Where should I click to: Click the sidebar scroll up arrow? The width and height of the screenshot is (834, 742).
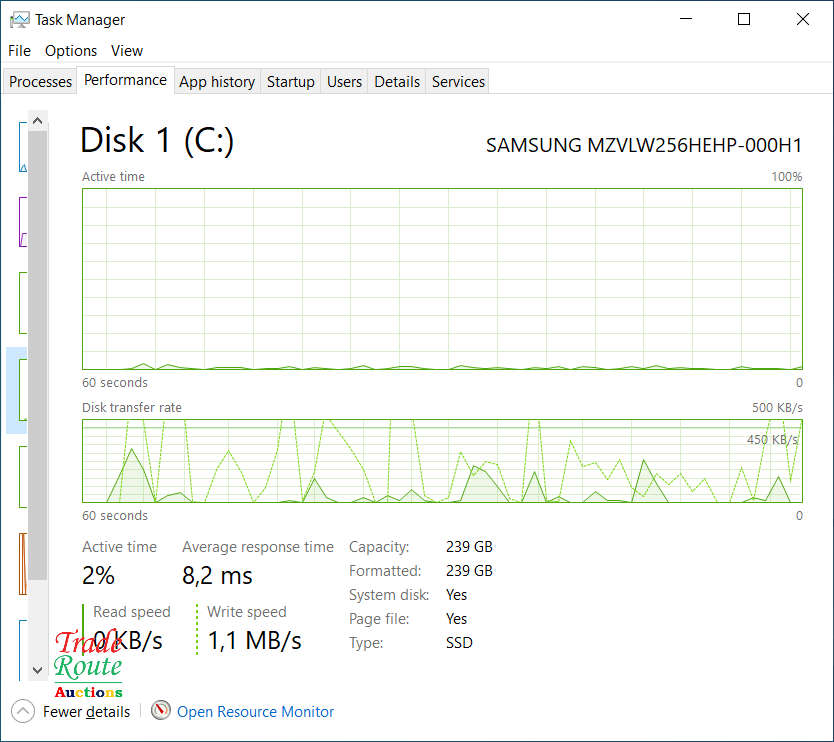coord(38,121)
